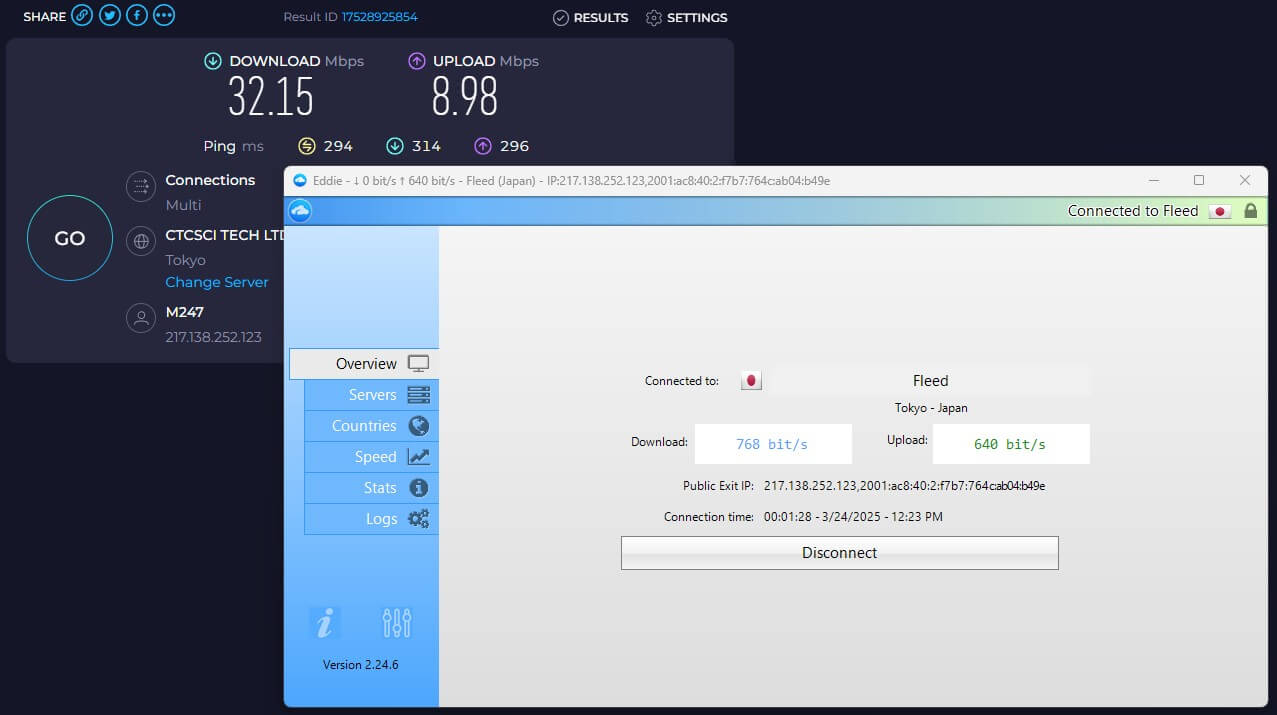Open Speedtest SETTINGS menu

coord(686,17)
